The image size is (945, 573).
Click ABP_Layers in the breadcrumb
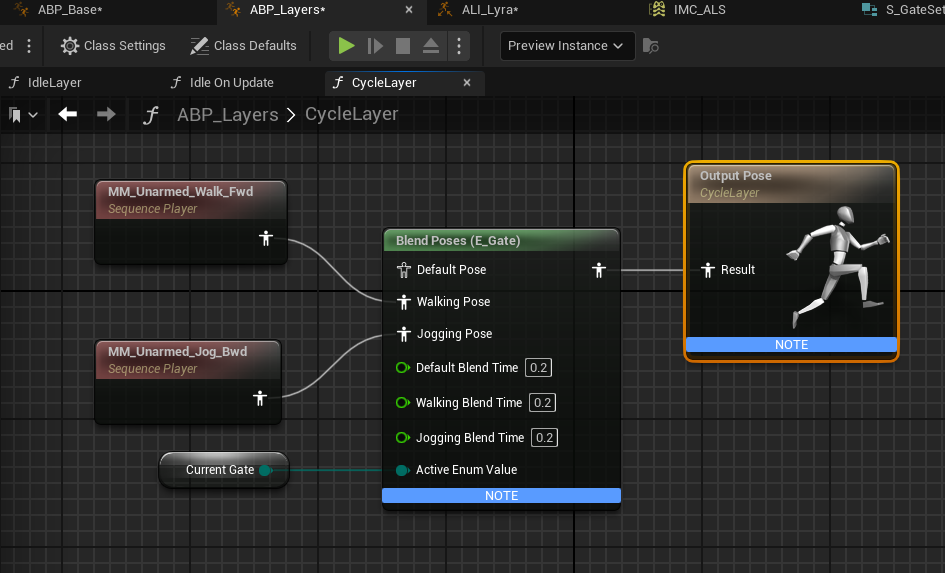point(228,114)
